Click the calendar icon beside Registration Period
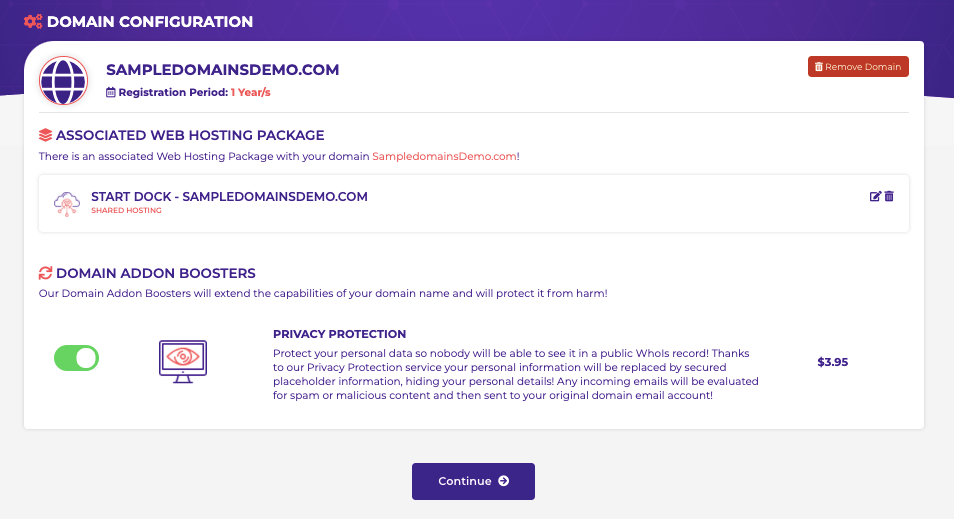954x519 pixels. [111, 92]
